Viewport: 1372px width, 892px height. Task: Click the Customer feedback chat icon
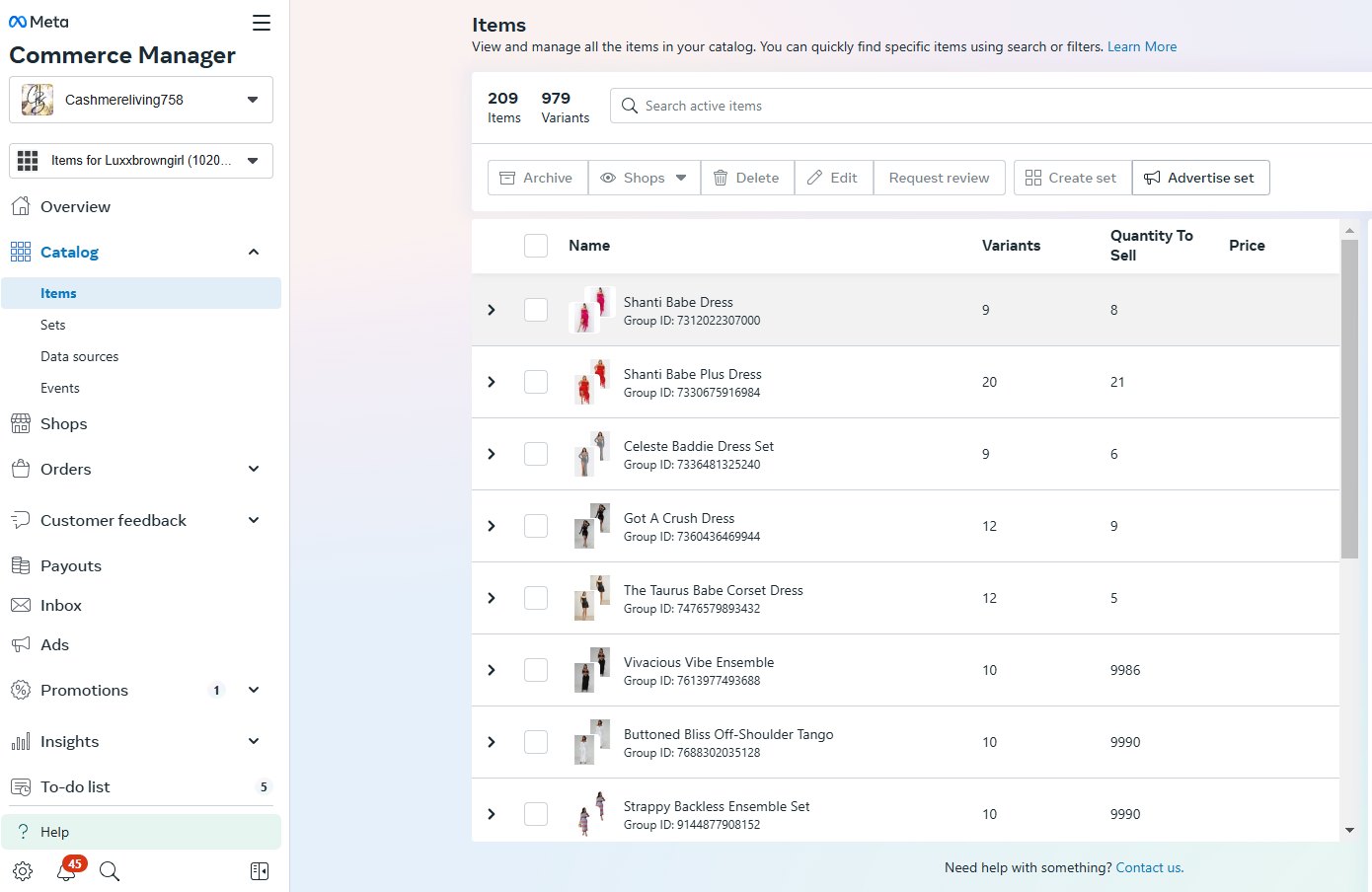pos(21,520)
